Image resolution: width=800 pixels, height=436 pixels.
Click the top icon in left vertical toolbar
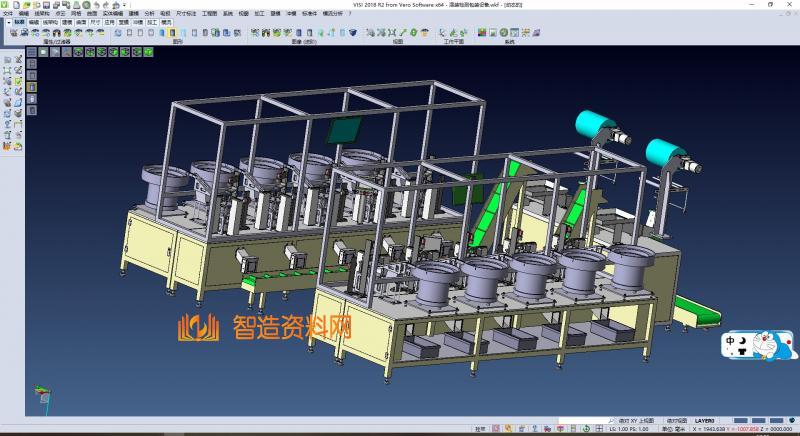7,61
